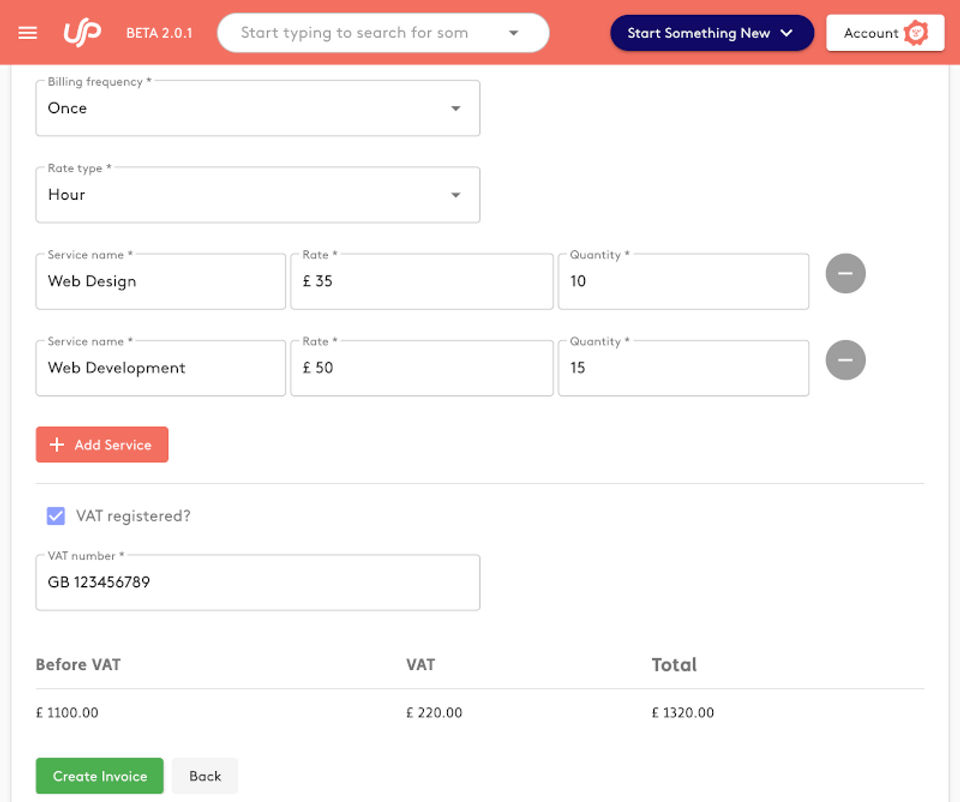
Task: Open the Account button
Action: point(885,33)
